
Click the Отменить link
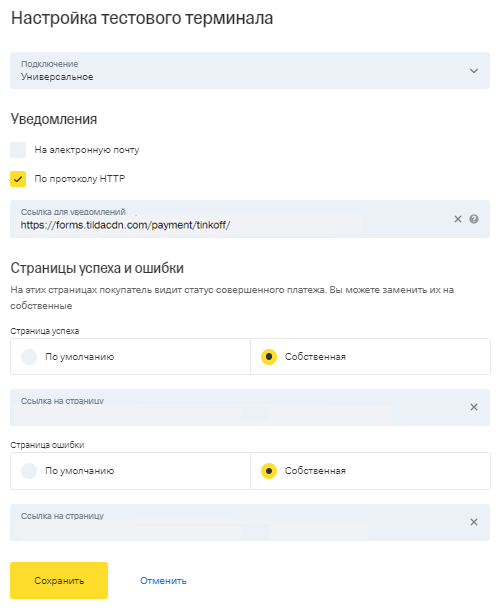click(x=163, y=581)
